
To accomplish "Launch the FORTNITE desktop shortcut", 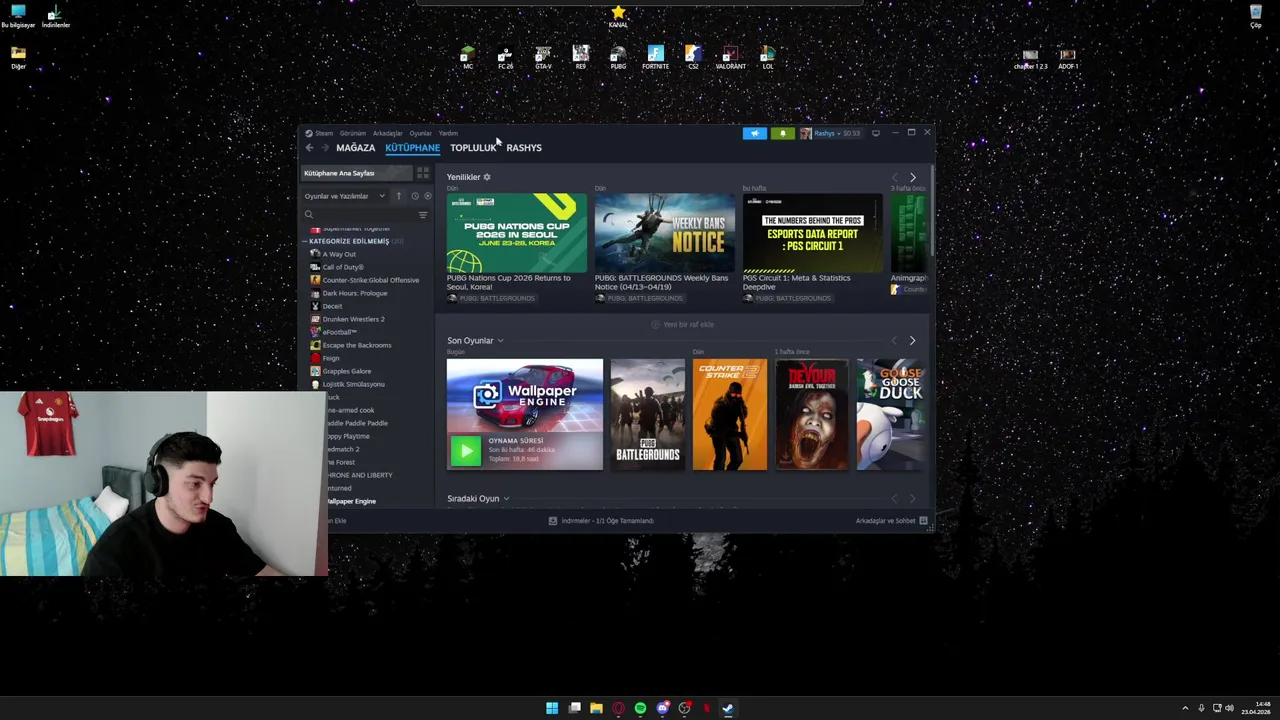I will point(656,56).
